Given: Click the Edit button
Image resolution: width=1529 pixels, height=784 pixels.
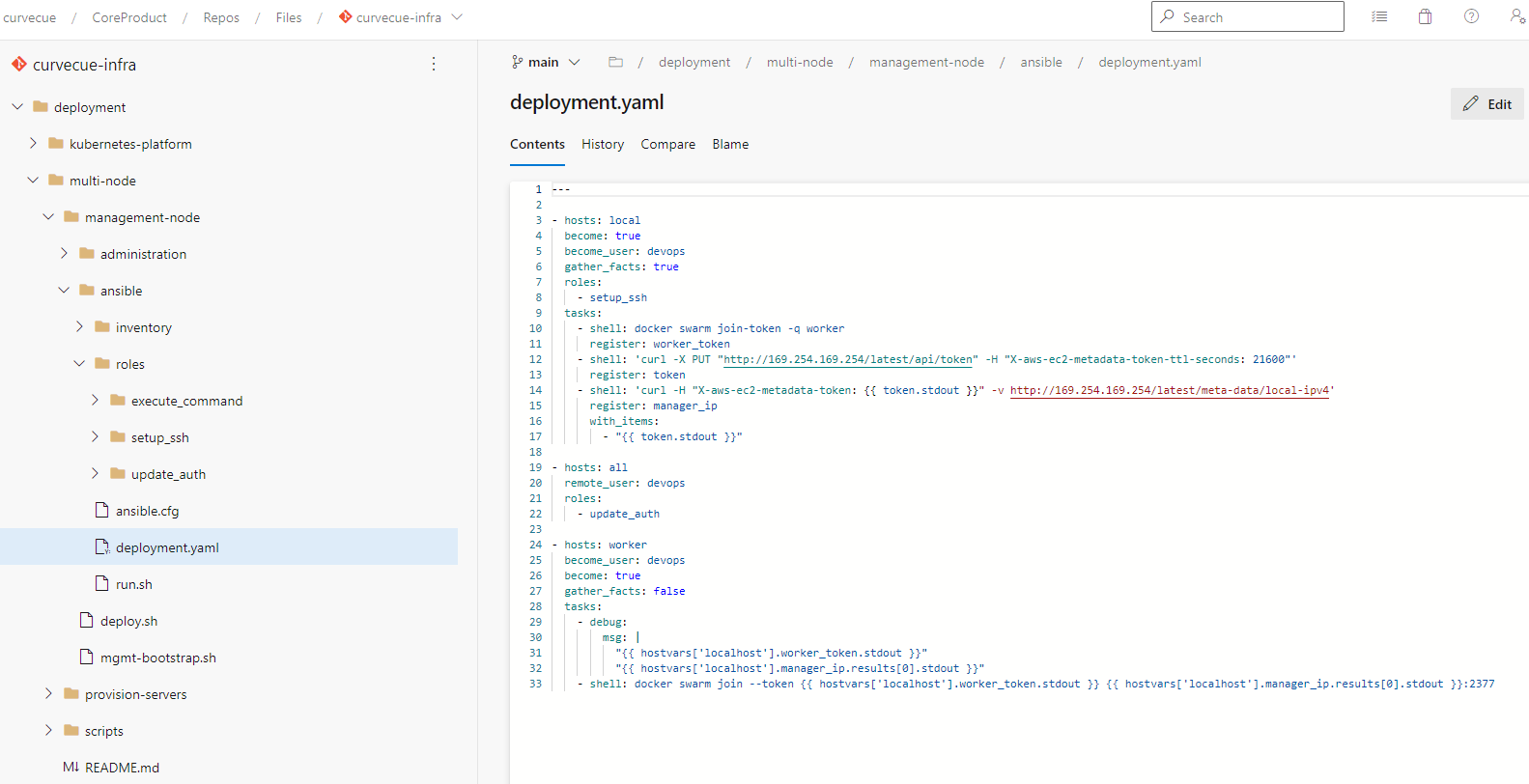Looking at the screenshot, I should pyautogui.click(x=1487, y=104).
